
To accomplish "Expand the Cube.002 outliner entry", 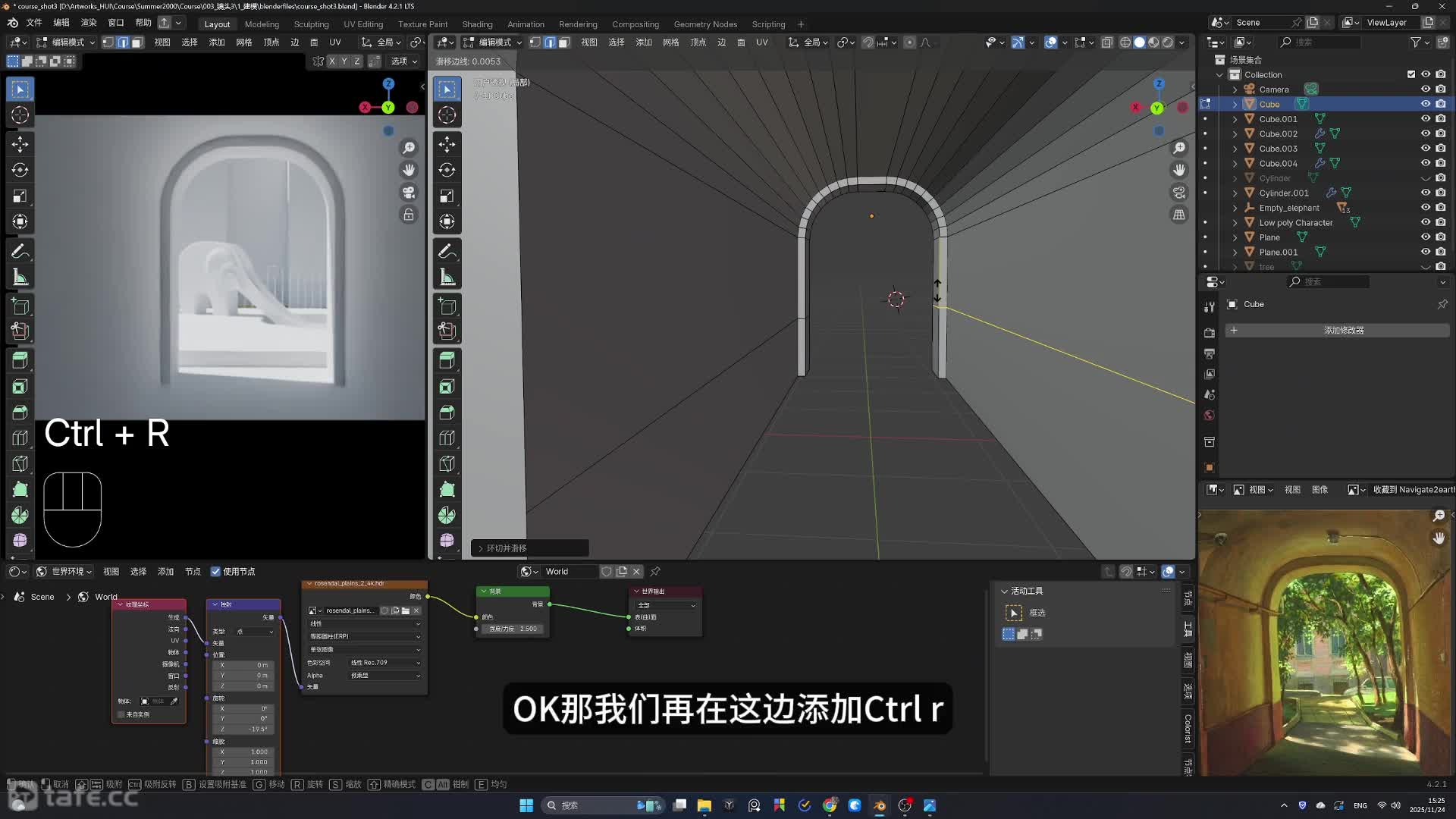I will pos(1235,134).
